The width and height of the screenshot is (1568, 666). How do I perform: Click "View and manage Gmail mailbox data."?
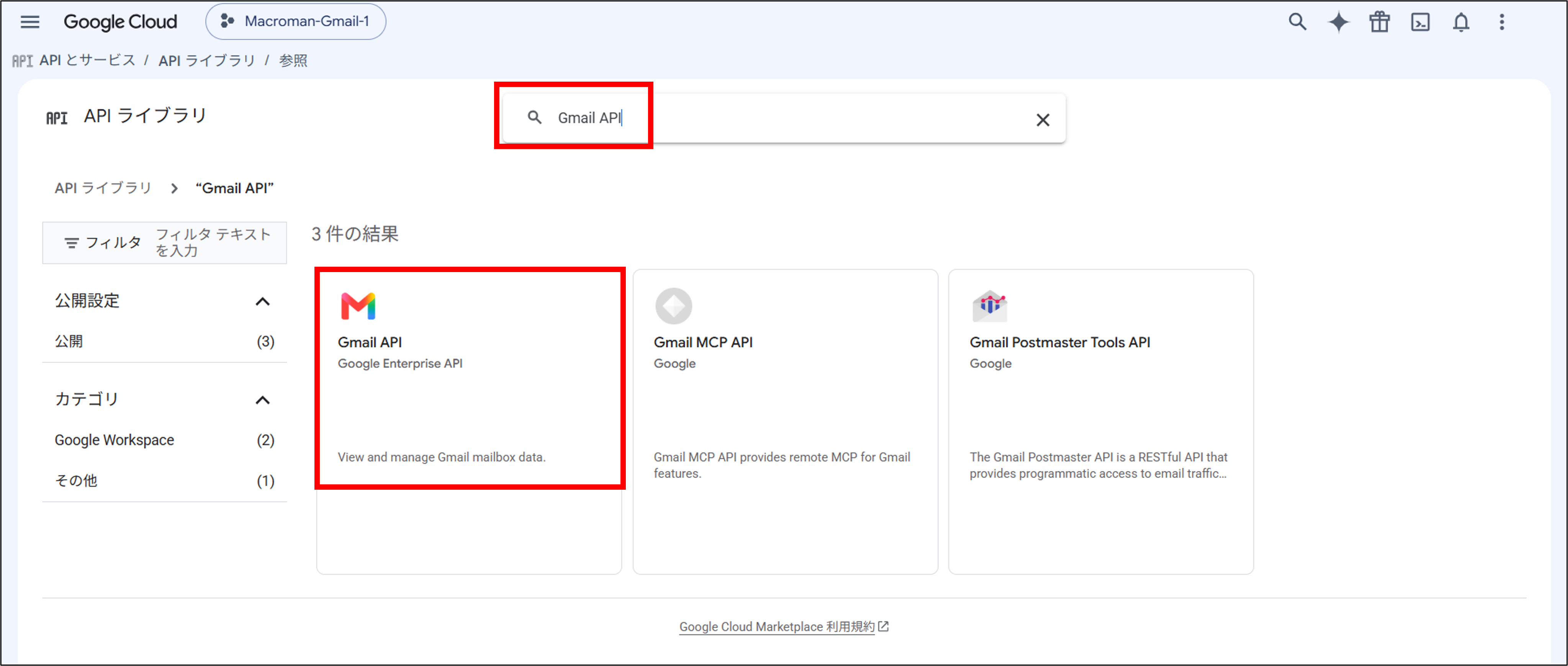(441, 457)
